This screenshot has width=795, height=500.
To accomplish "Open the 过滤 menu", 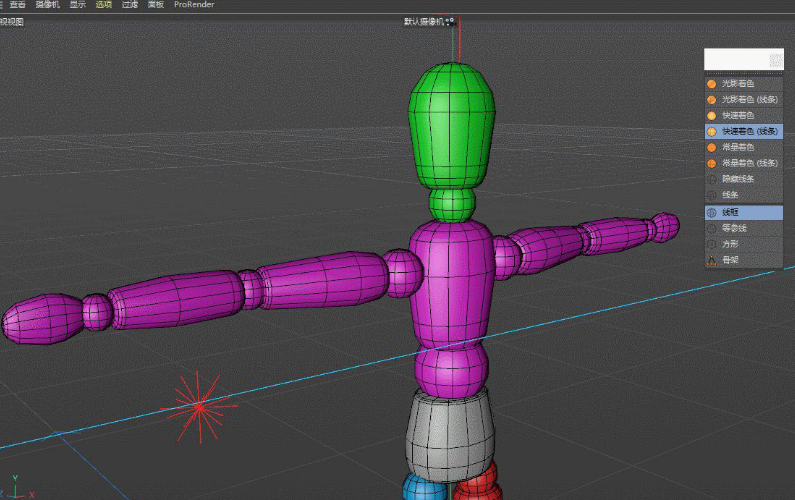I will pos(130,5).
